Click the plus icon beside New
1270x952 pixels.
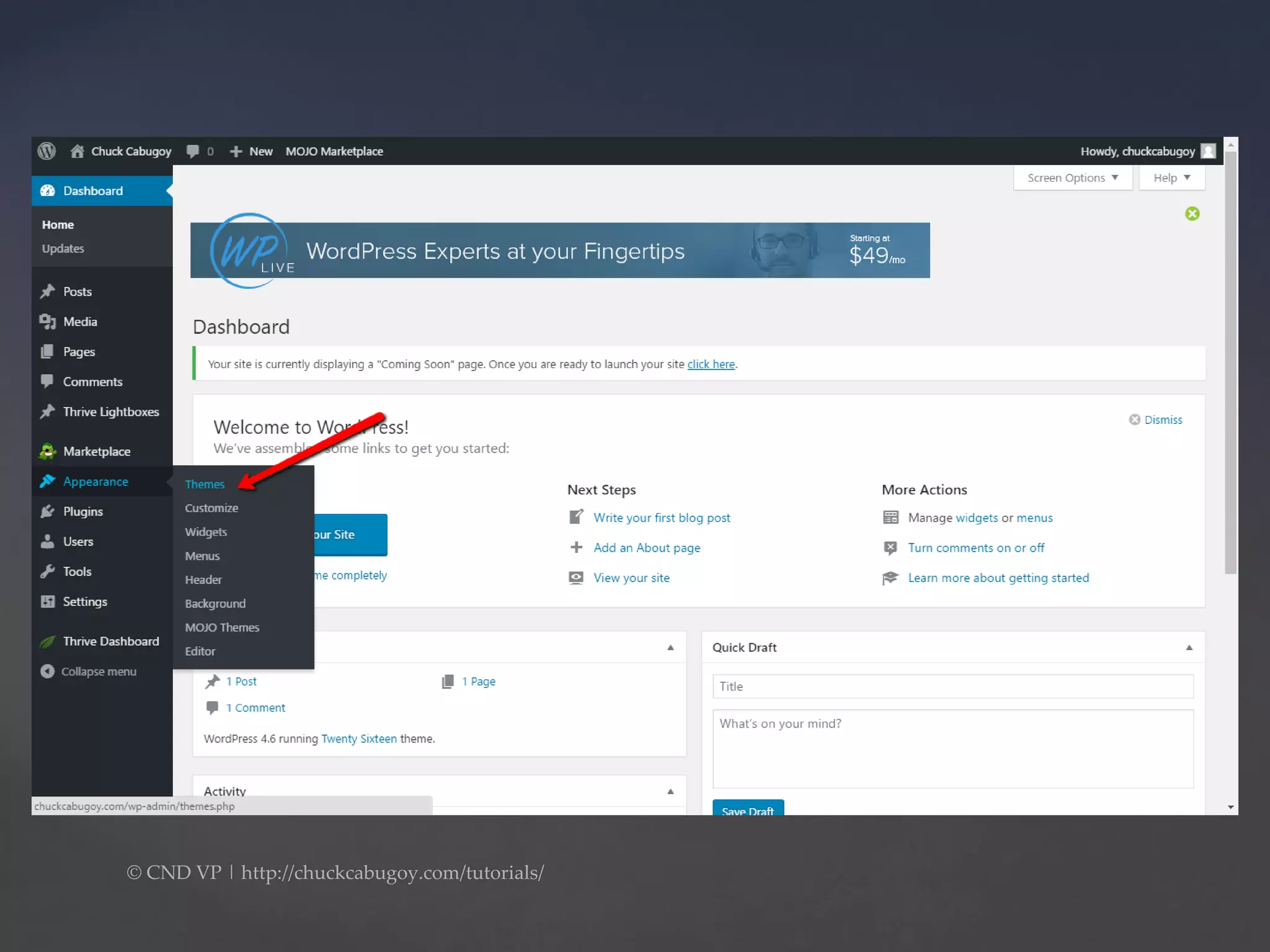[236, 151]
